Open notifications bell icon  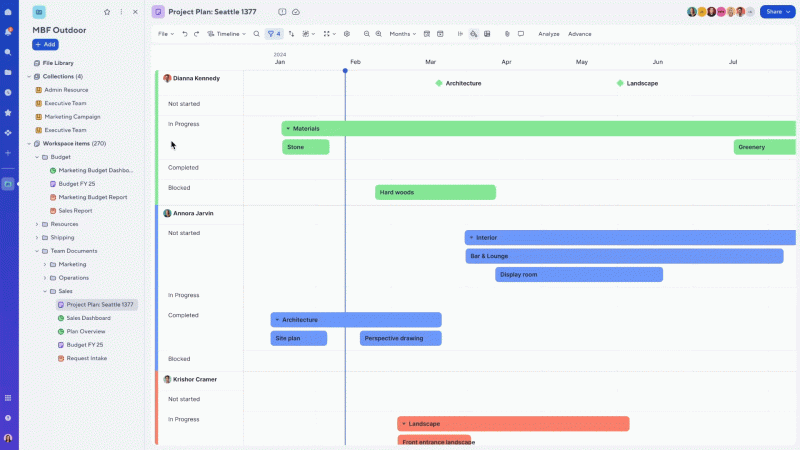coord(8,32)
